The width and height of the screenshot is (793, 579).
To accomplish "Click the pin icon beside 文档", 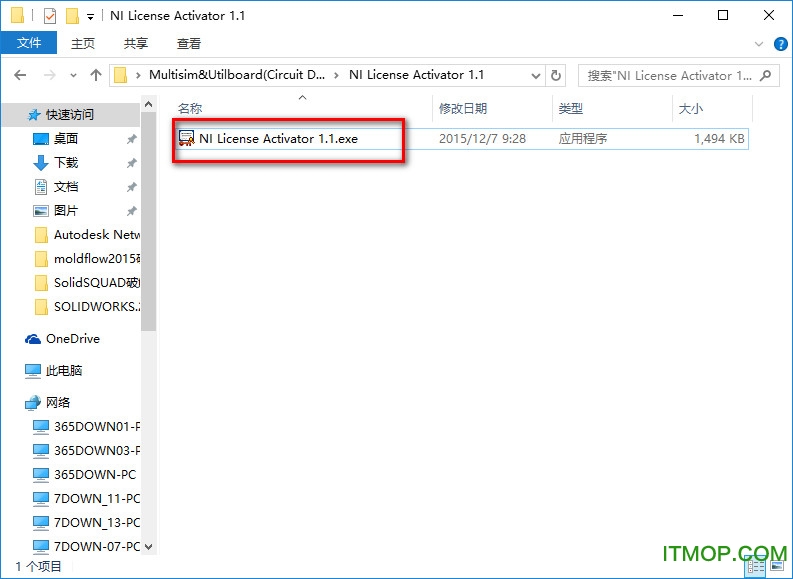I will (131, 187).
